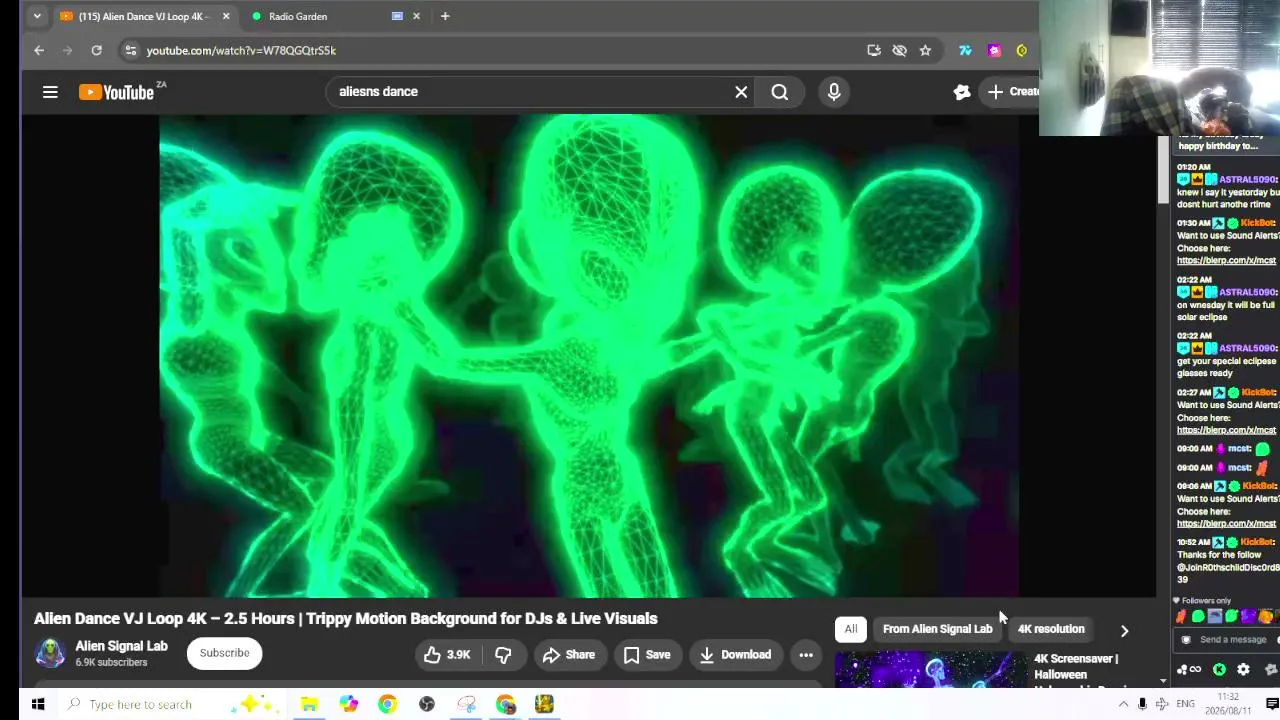Viewport: 1280px width, 720px height.
Task: Show more filter chips with right arrow
Action: tap(1124, 631)
